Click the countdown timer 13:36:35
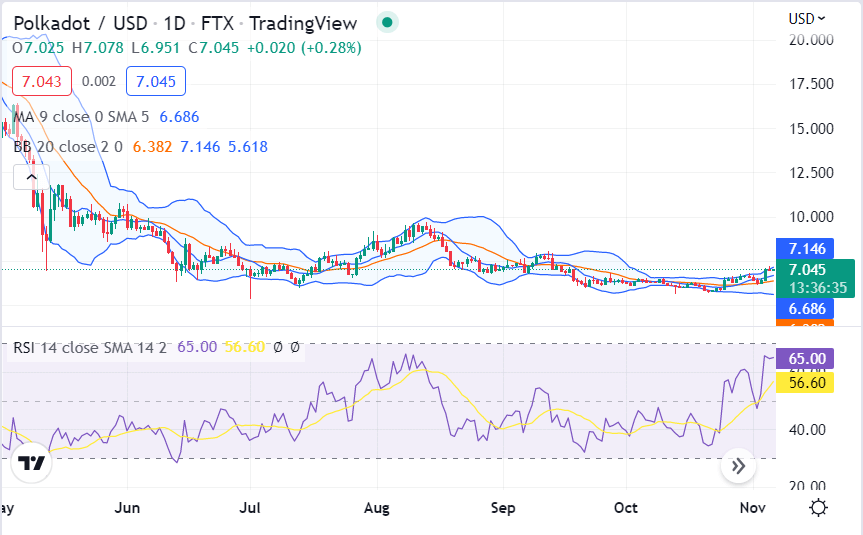Viewport: 863px width, 535px height. click(817, 288)
